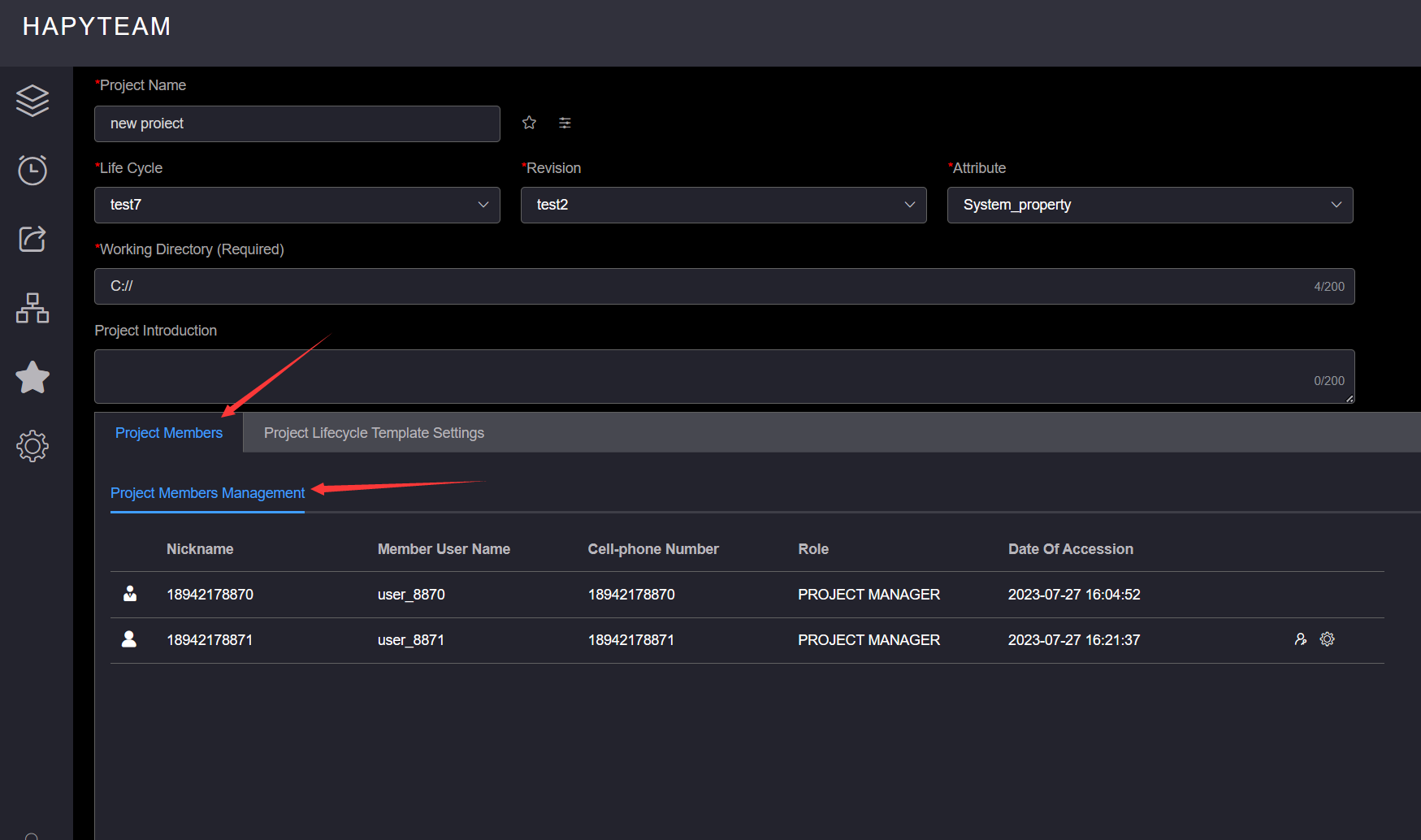Click user_8871 member name
1421x840 pixels.
(411, 640)
